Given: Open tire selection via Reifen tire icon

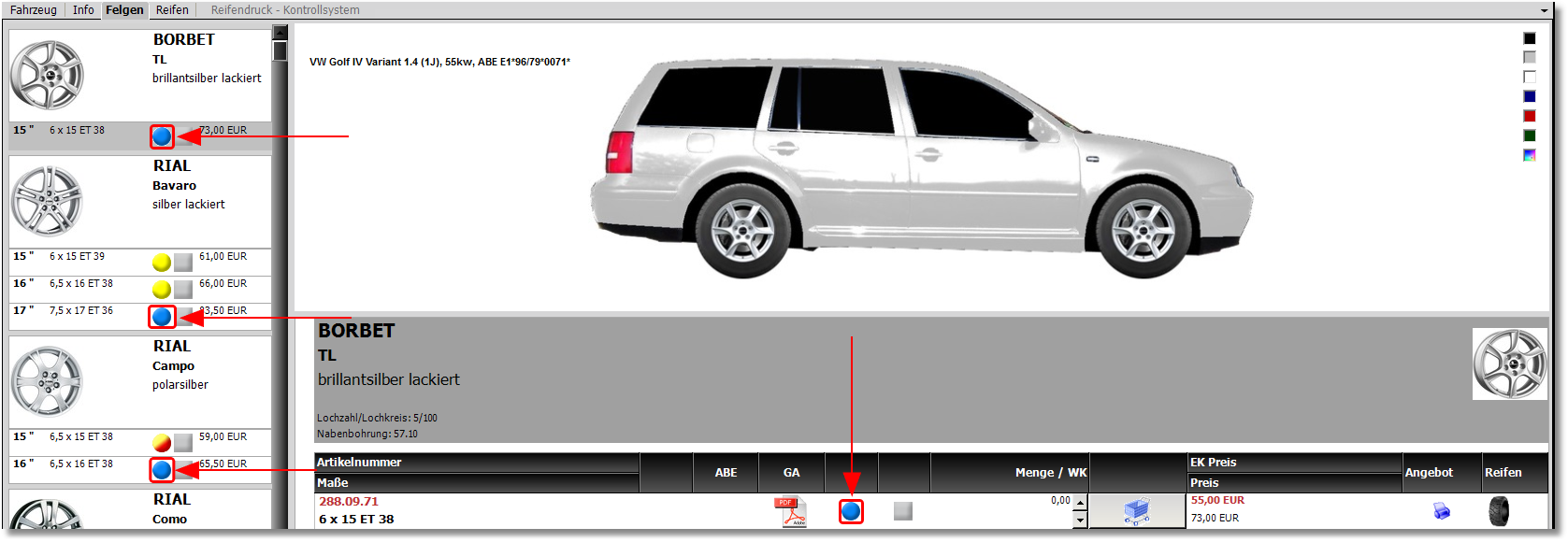Looking at the screenshot, I should coord(1498,511).
